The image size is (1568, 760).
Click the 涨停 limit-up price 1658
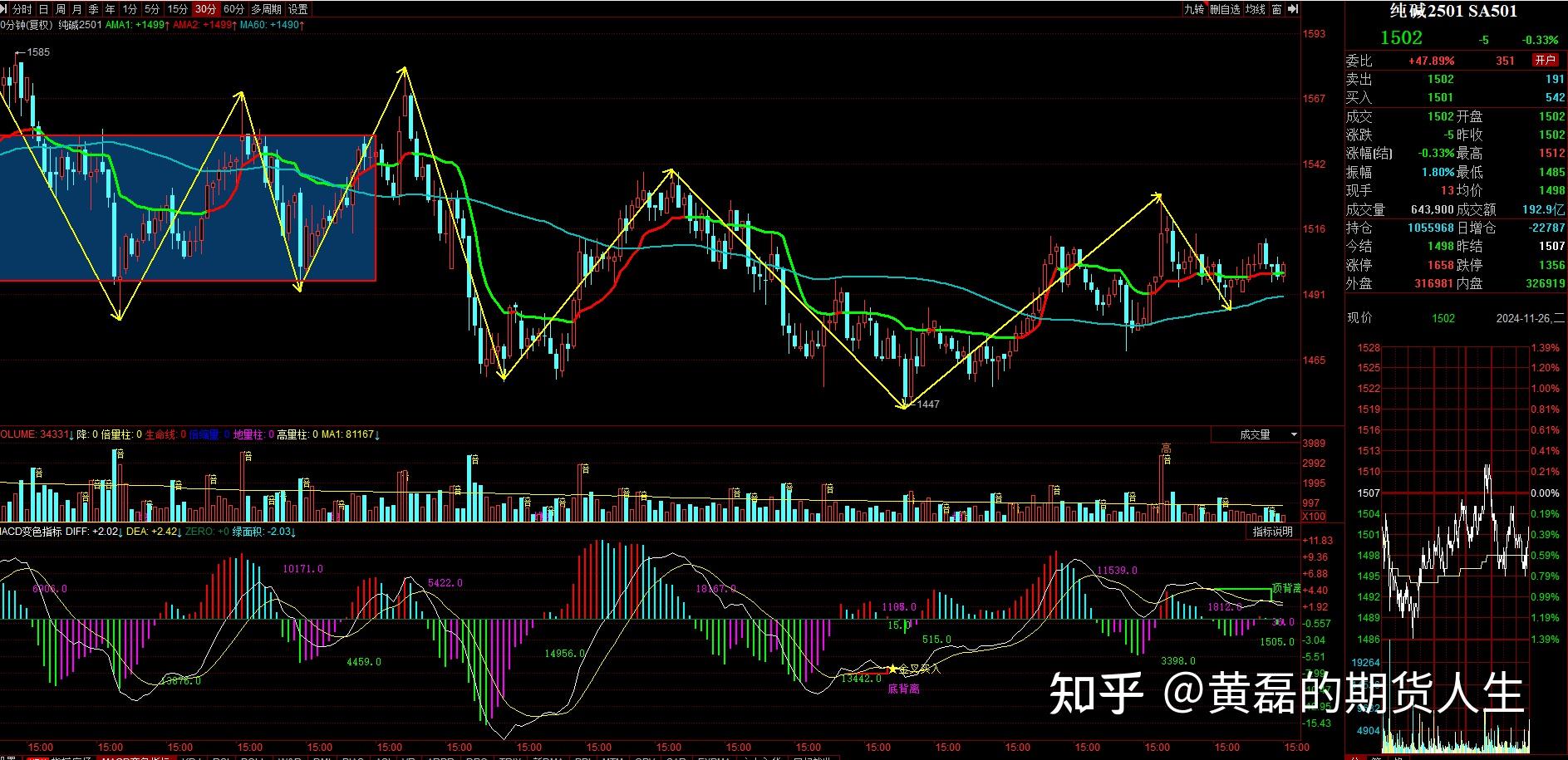click(1441, 265)
